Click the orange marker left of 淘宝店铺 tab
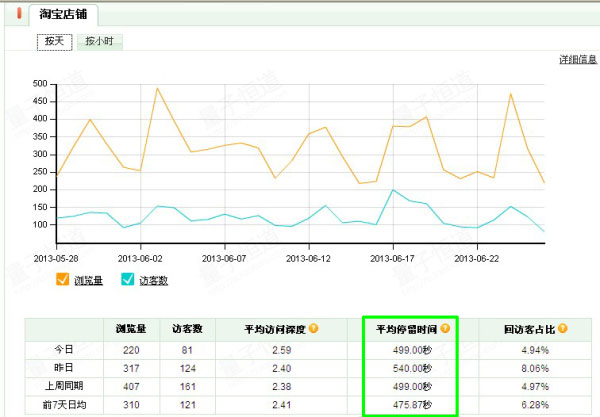Image resolution: width=600 pixels, height=417 pixels. pos(19,13)
